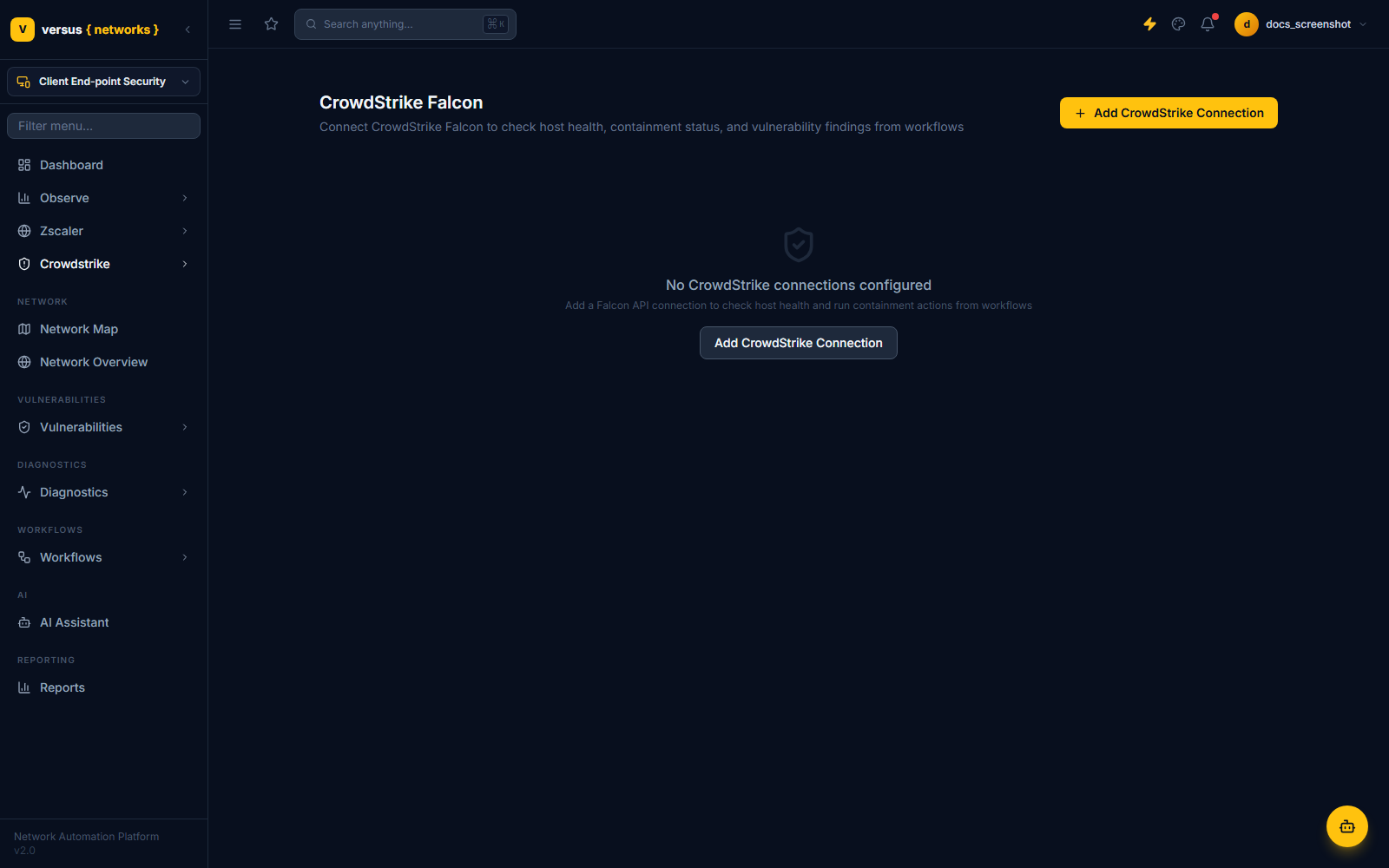Collapse the sidebar using the arrow
The image size is (1389, 868).
(x=188, y=30)
